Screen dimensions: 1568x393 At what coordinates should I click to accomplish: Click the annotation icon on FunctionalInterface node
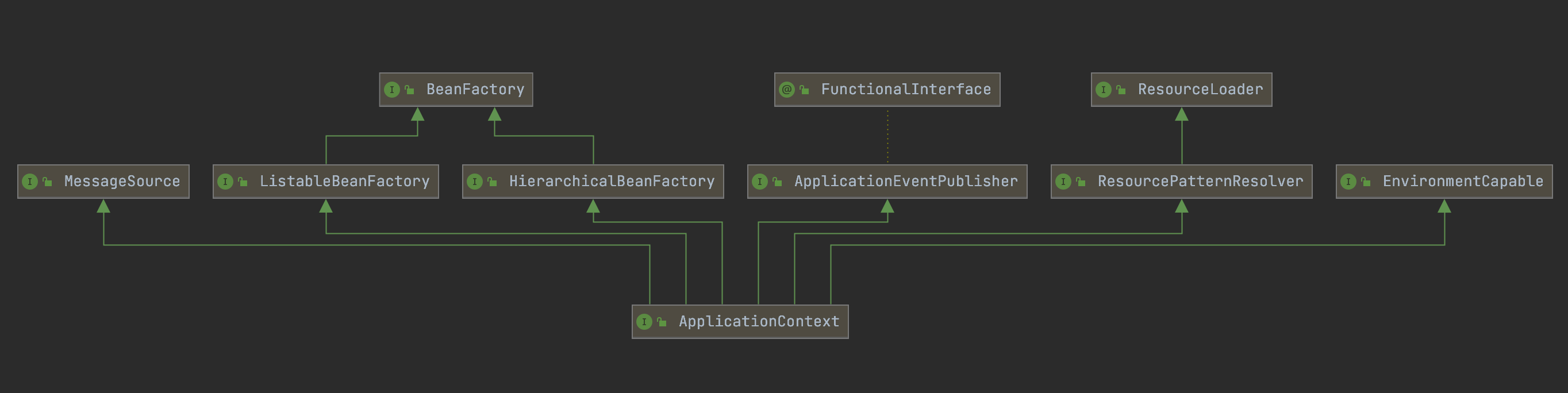[x=787, y=90]
